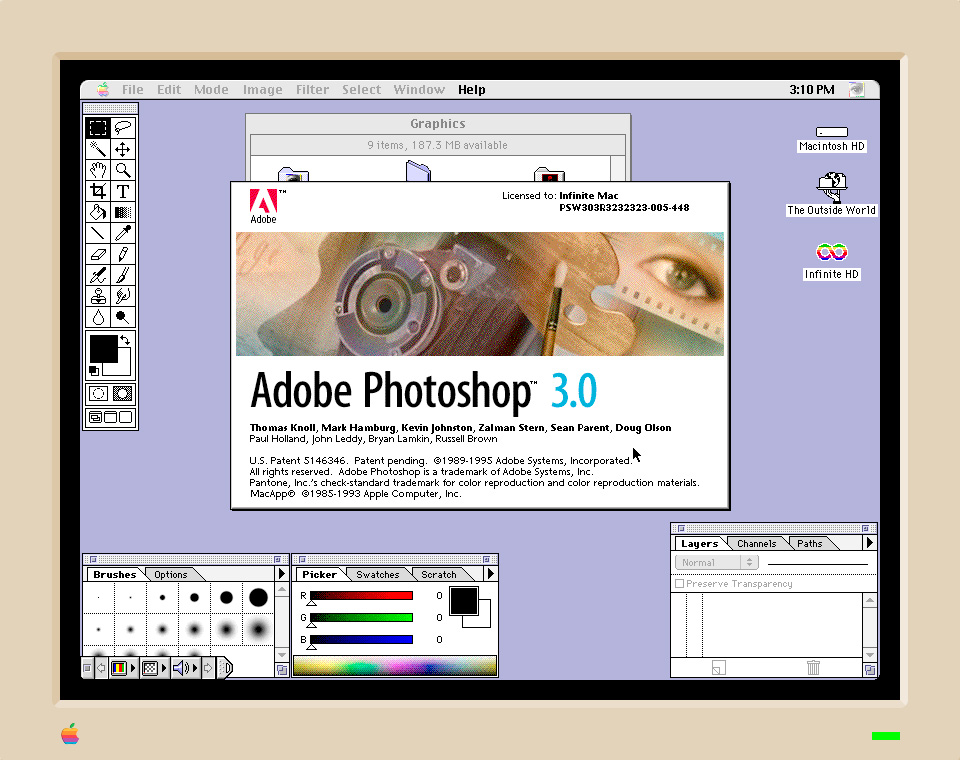Click the Graphics window title bar
The image size is (960, 760).
click(x=438, y=124)
